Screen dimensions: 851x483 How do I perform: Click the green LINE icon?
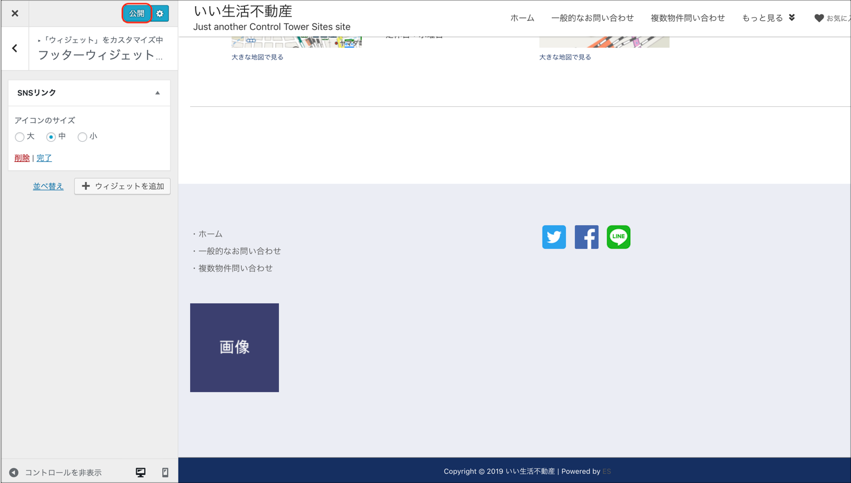618,237
